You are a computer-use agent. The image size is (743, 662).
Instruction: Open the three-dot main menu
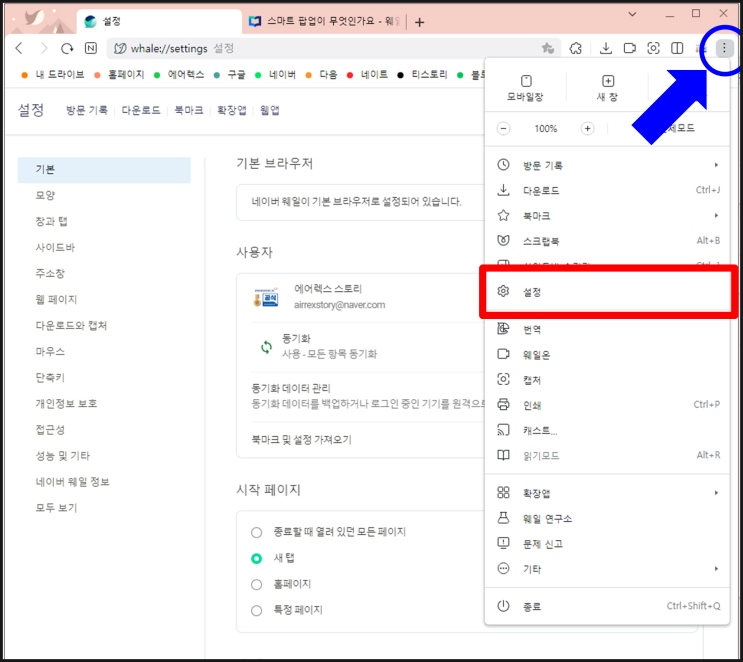pos(724,48)
